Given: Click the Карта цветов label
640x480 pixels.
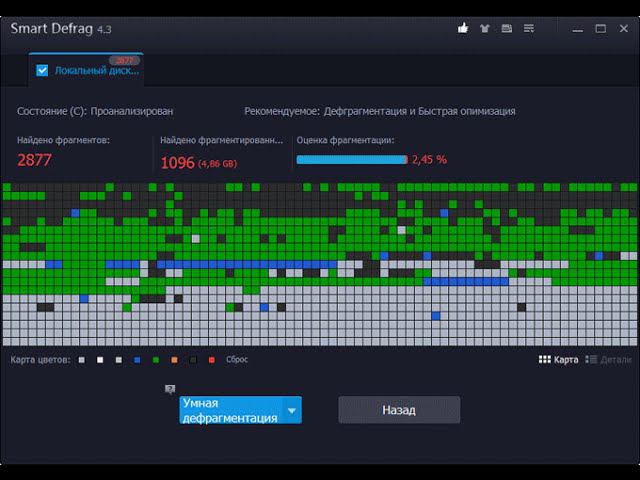Looking at the screenshot, I should pos(40,360).
